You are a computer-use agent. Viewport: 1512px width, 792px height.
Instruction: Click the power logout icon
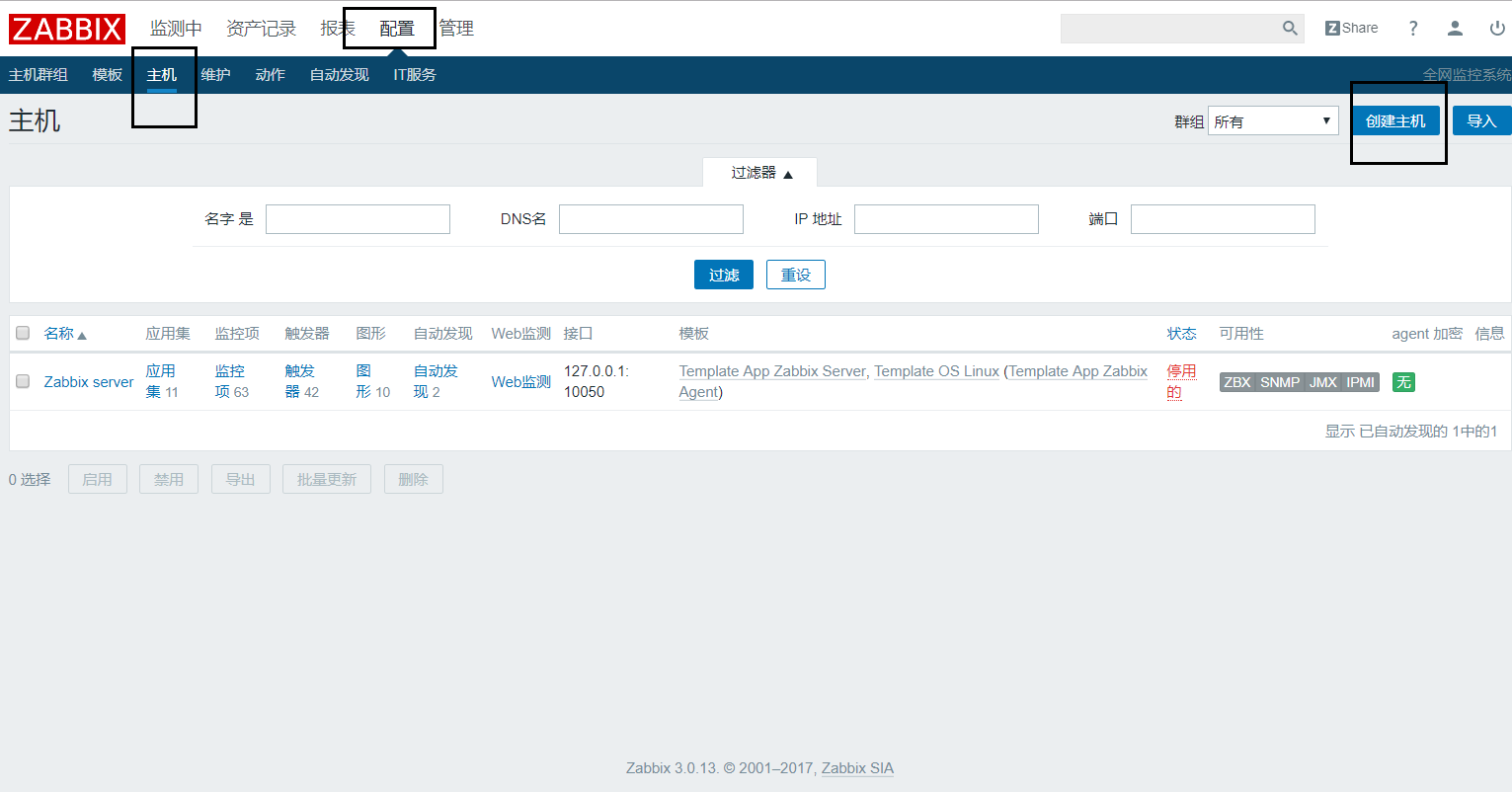tap(1497, 29)
